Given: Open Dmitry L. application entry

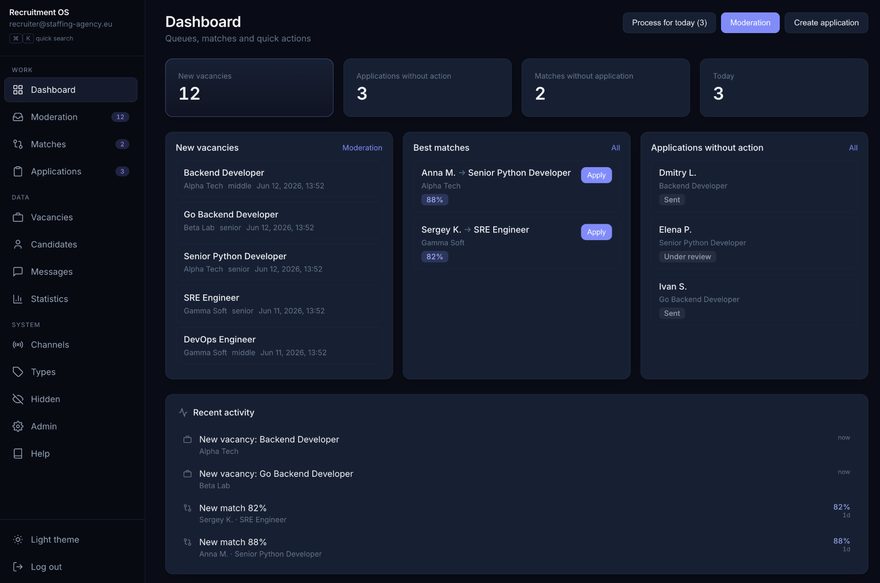Looking at the screenshot, I should point(754,186).
